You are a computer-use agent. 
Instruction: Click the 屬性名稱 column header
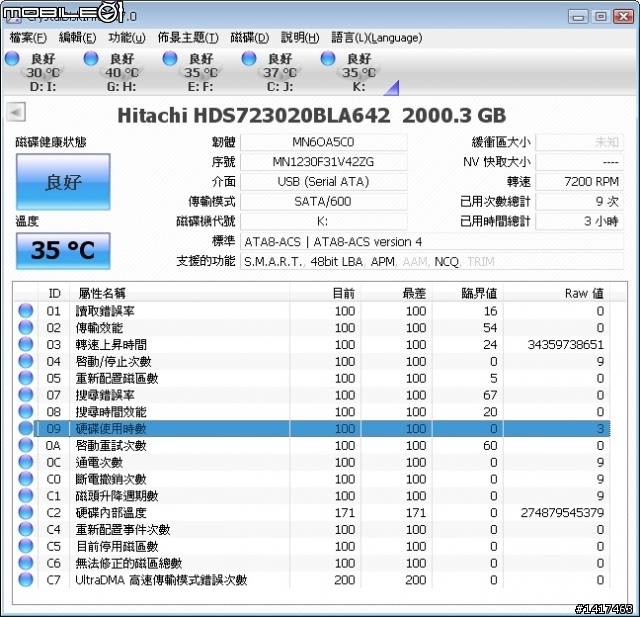tap(180, 293)
